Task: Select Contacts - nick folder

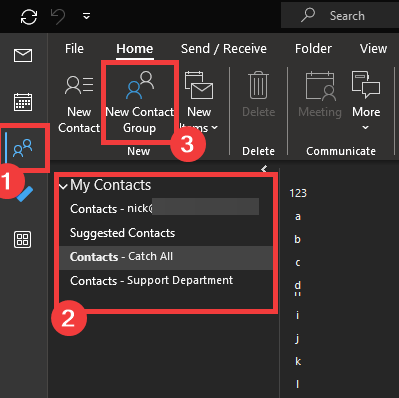Action: click(166, 209)
